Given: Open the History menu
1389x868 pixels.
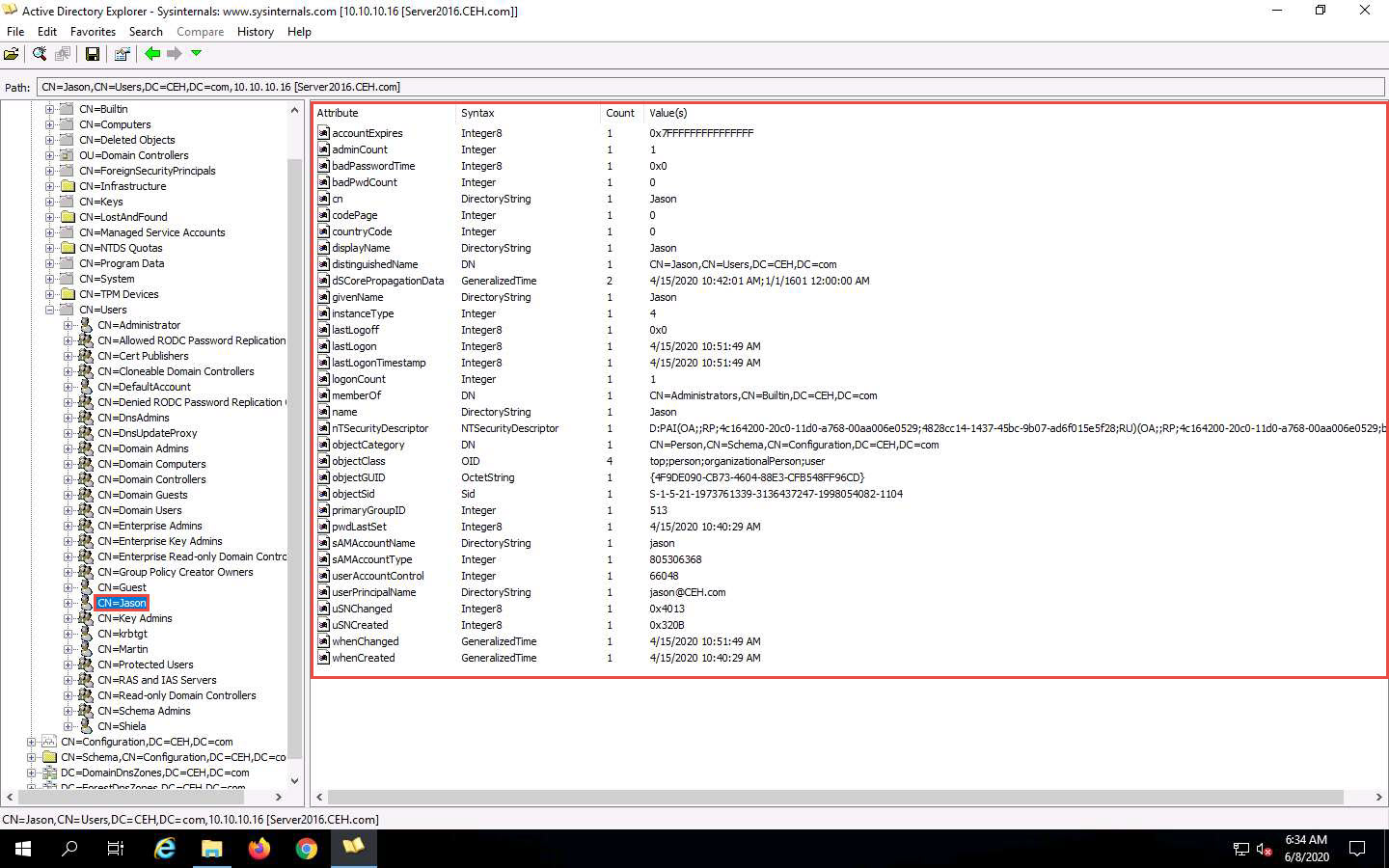Looking at the screenshot, I should (x=256, y=32).
